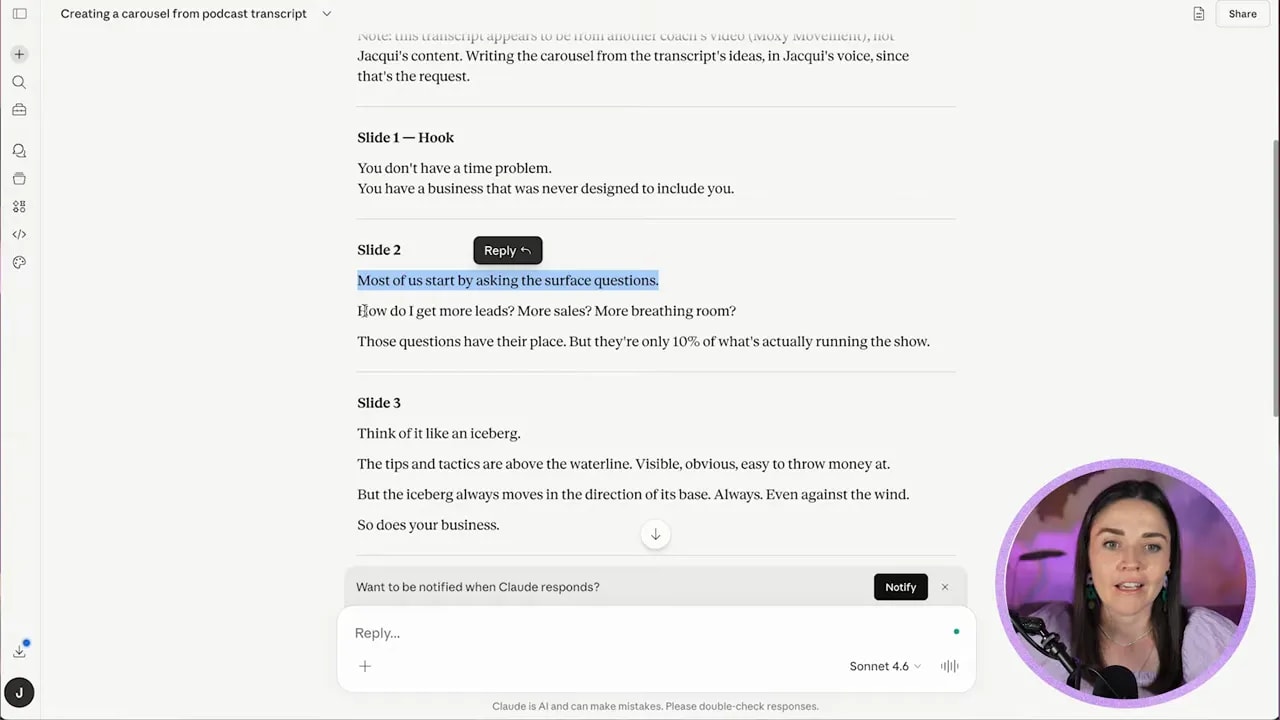Click 'Those questions have their place' paragraph
The image size is (1280, 720).
[x=643, y=342]
